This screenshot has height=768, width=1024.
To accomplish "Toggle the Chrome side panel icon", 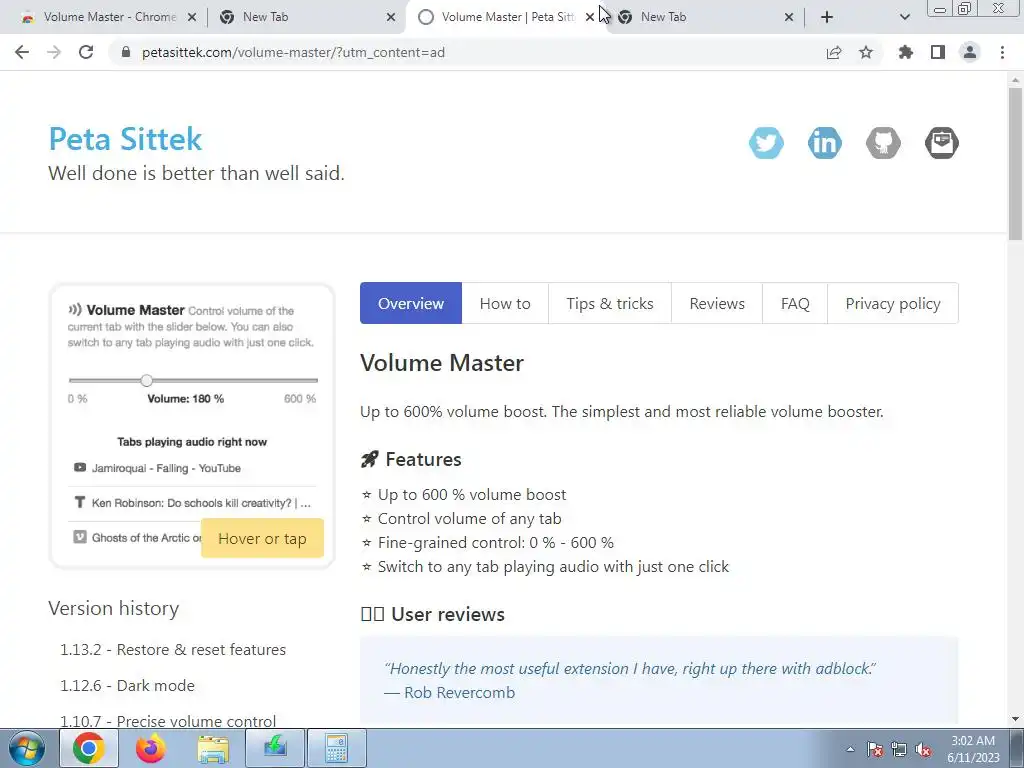I will pyautogui.click(x=938, y=52).
